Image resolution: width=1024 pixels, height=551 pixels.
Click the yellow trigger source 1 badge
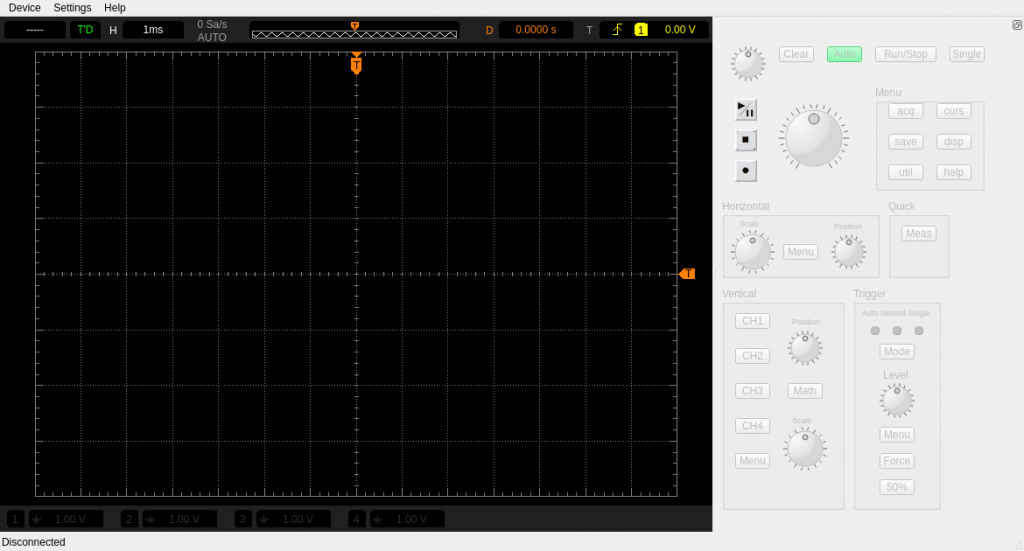pos(641,30)
